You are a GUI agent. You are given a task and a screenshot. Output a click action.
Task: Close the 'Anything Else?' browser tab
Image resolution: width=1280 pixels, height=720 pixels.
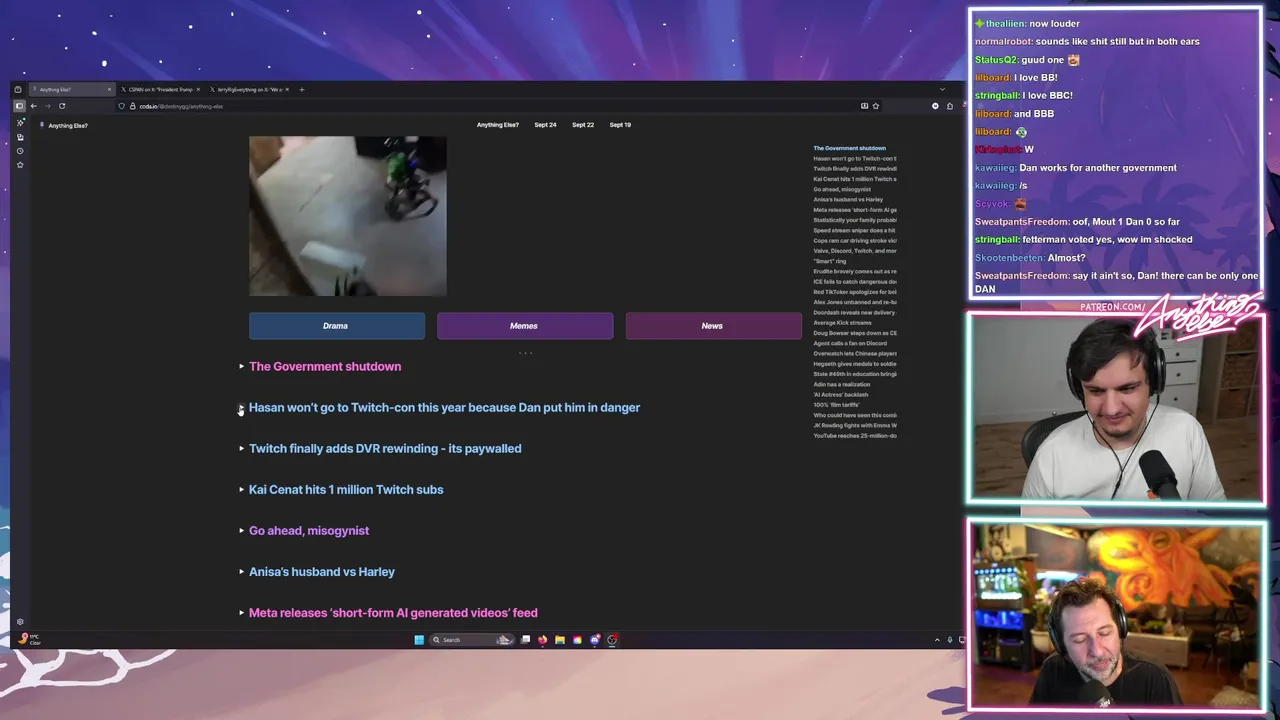(109, 90)
